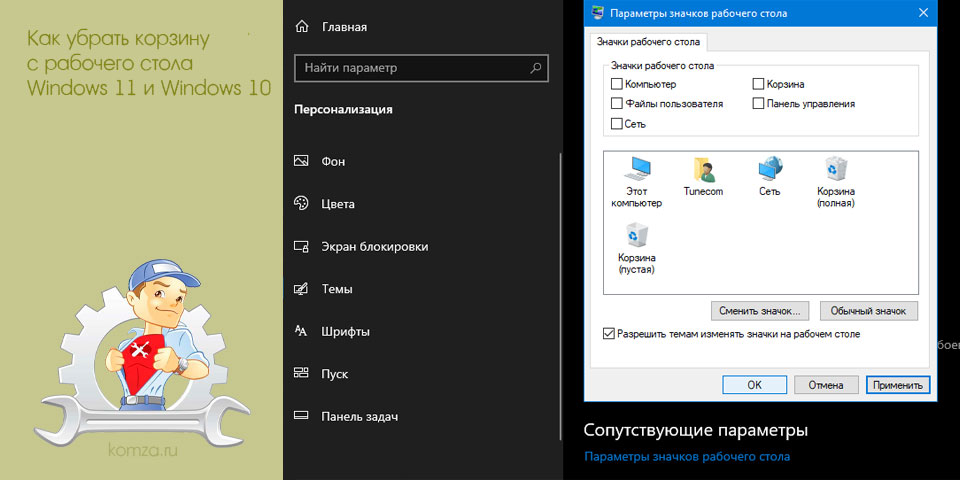Open Параметры значков рабочего стола link

pos(687,456)
